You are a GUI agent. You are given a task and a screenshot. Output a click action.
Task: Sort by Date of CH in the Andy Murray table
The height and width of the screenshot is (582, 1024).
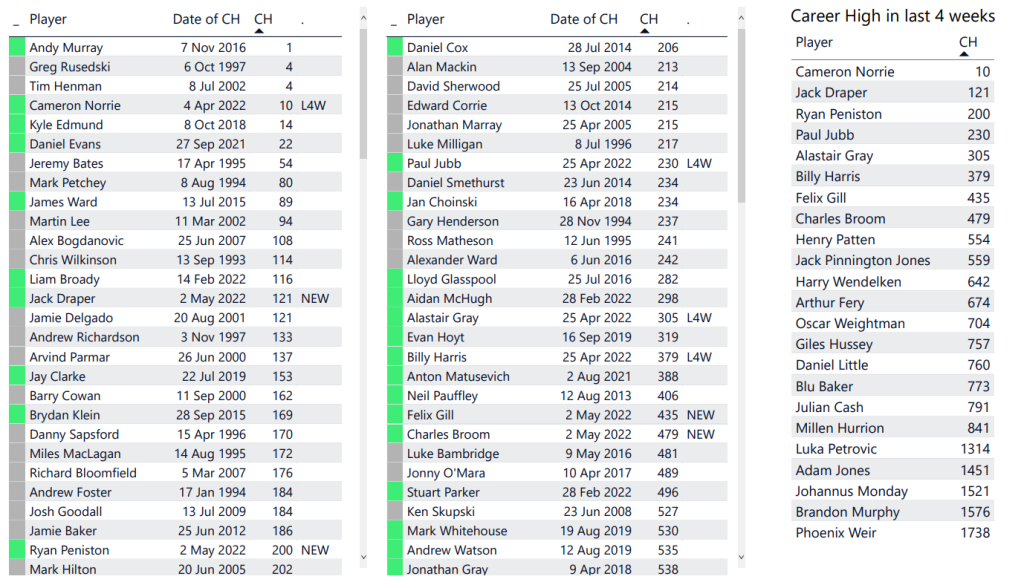click(x=206, y=19)
